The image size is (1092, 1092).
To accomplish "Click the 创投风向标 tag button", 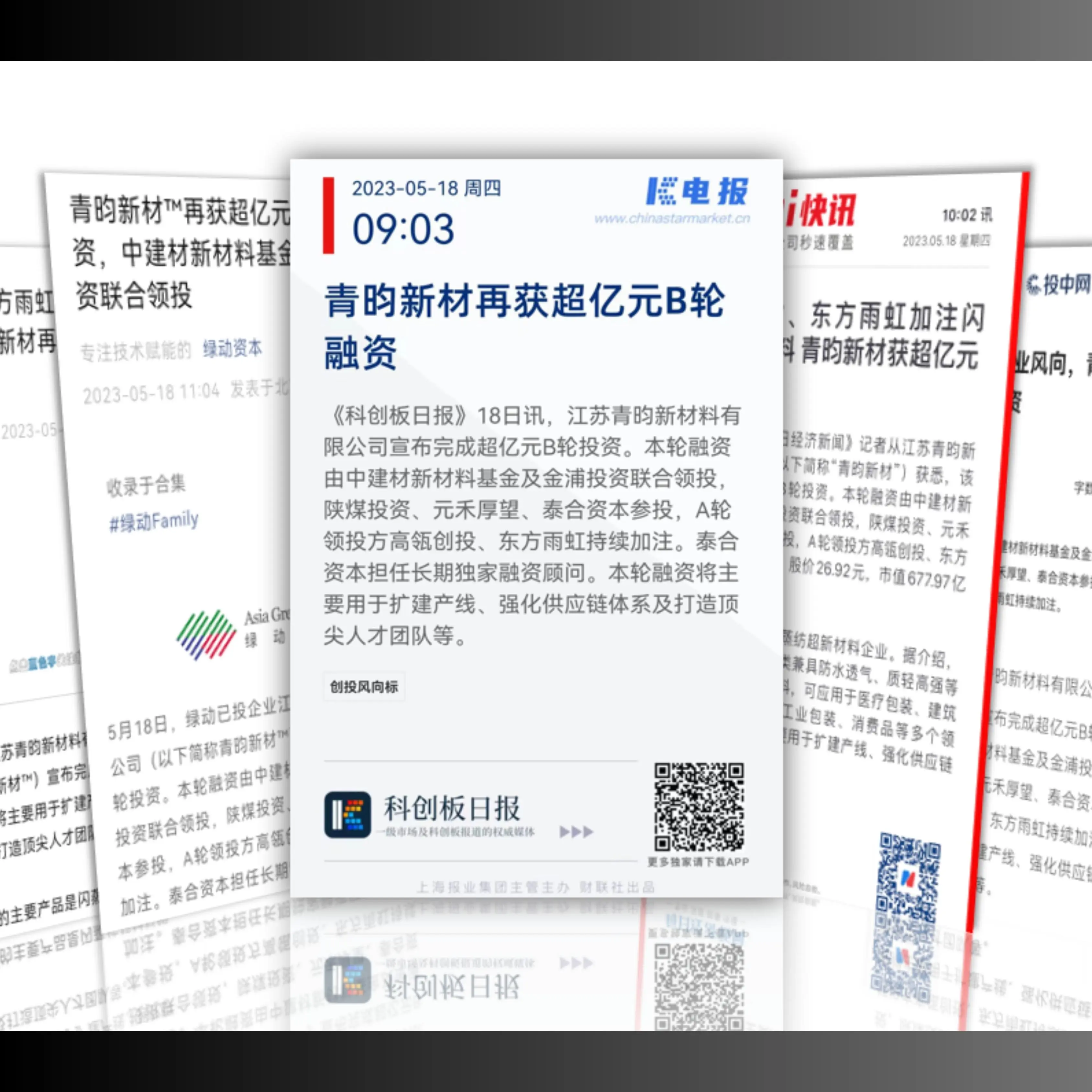I will click(364, 687).
